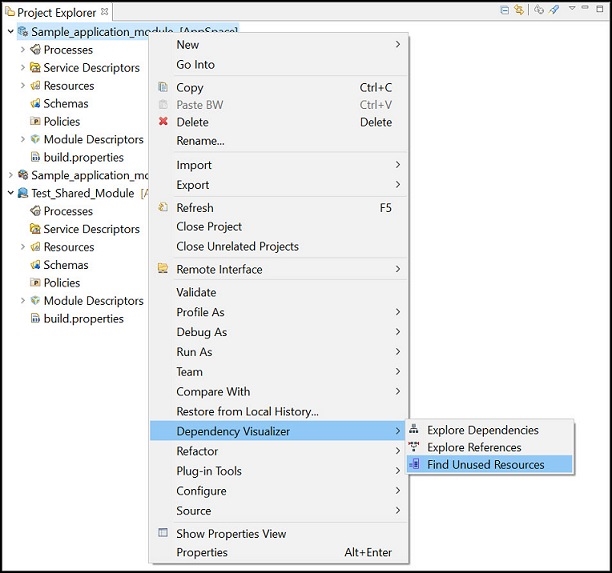Click the Refresh icon
612x573 pixels.
click(163, 207)
